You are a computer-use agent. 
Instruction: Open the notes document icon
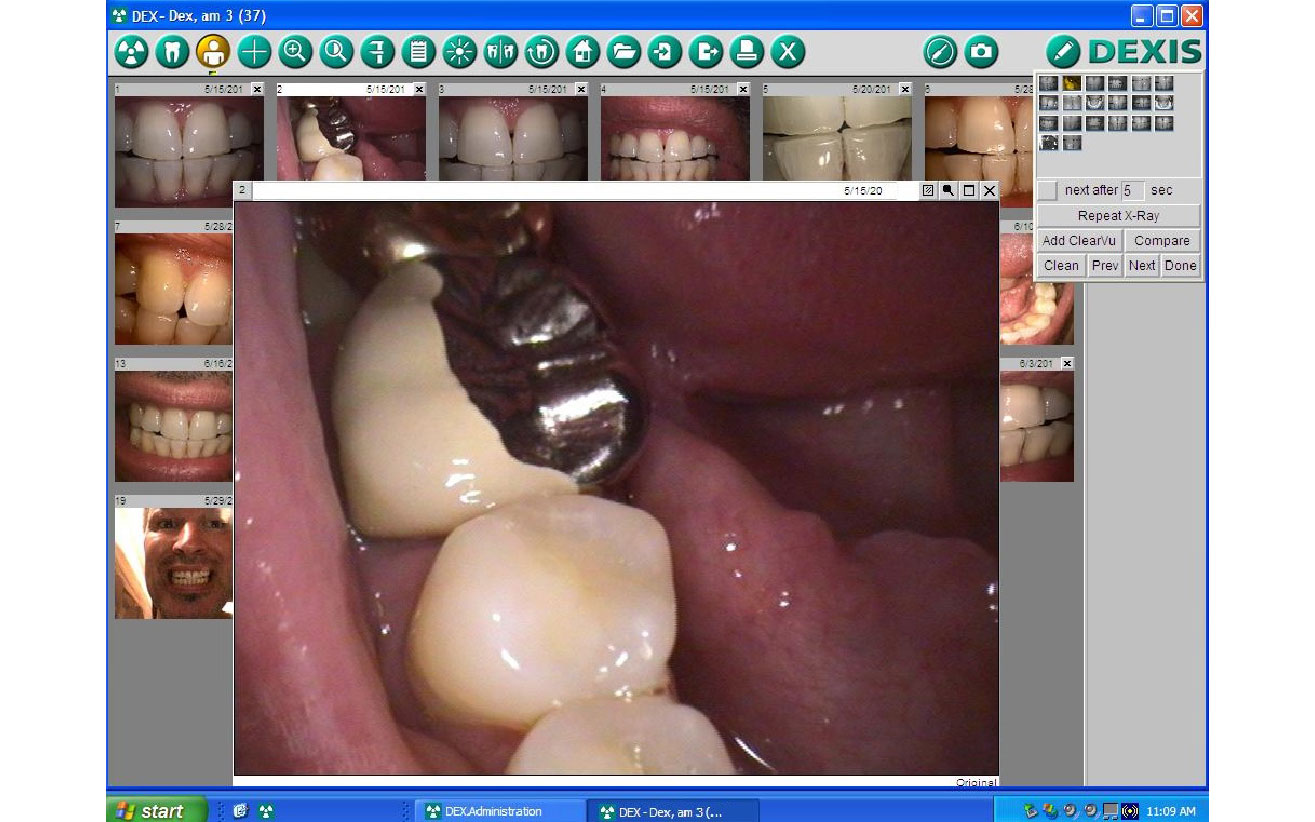(x=418, y=51)
